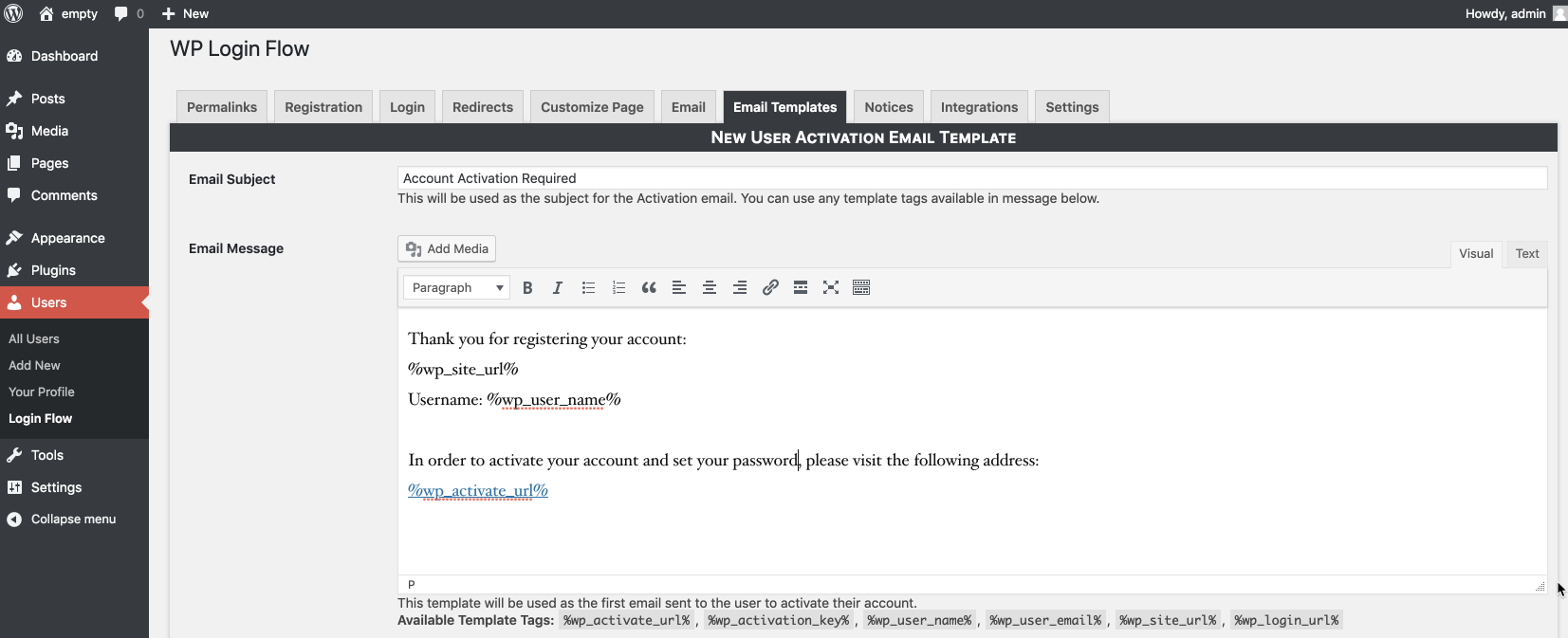Open Your Profile submenu link

[x=42, y=392]
